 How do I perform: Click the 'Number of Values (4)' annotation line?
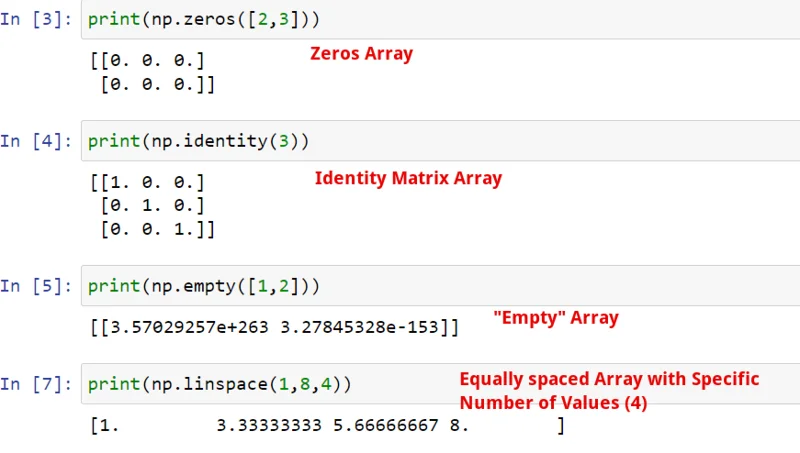pos(553,403)
